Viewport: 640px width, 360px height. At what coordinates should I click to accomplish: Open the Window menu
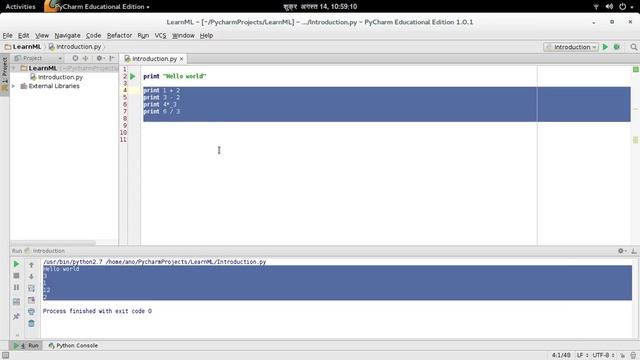(x=183, y=36)
